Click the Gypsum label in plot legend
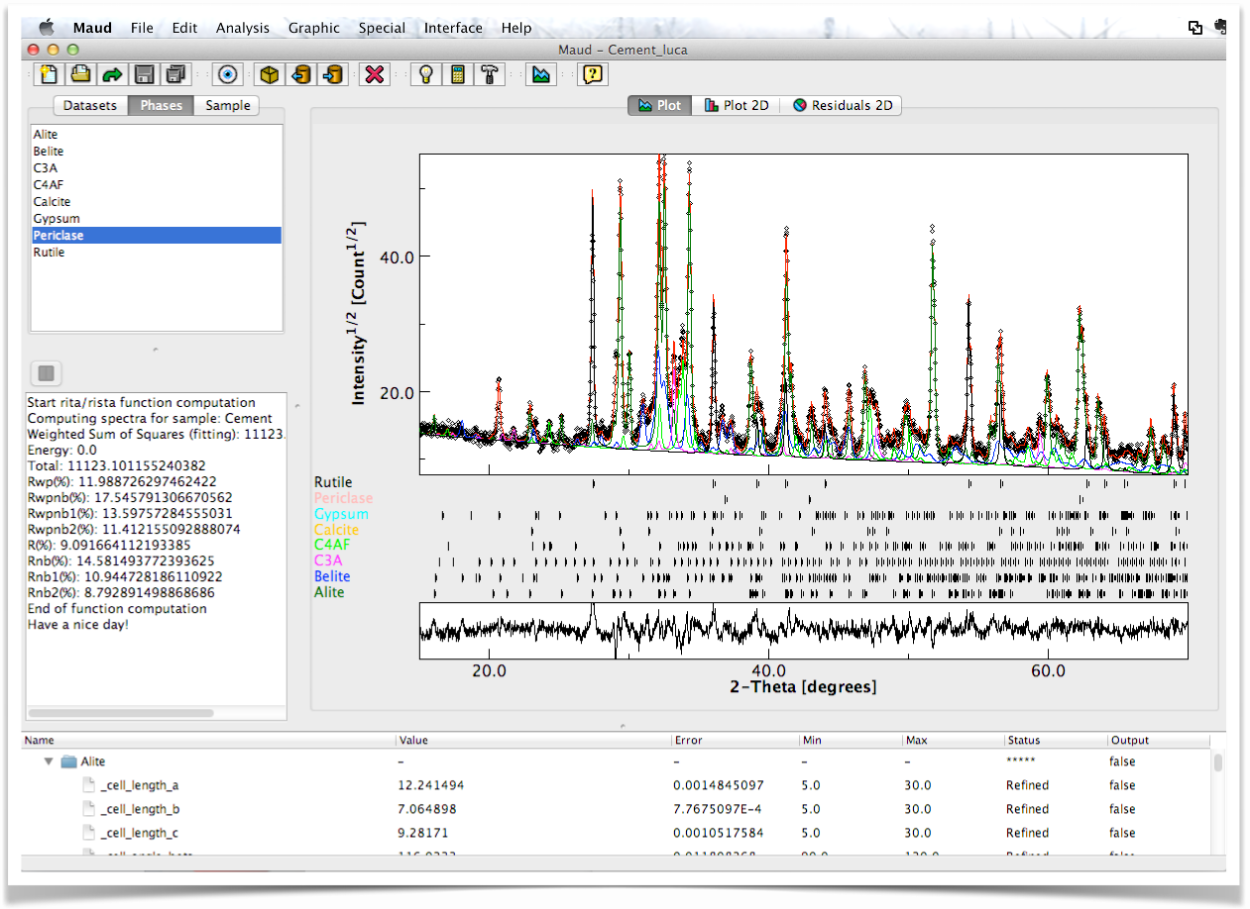Viewport: 1250px width, 909px height. coord(341,514)
